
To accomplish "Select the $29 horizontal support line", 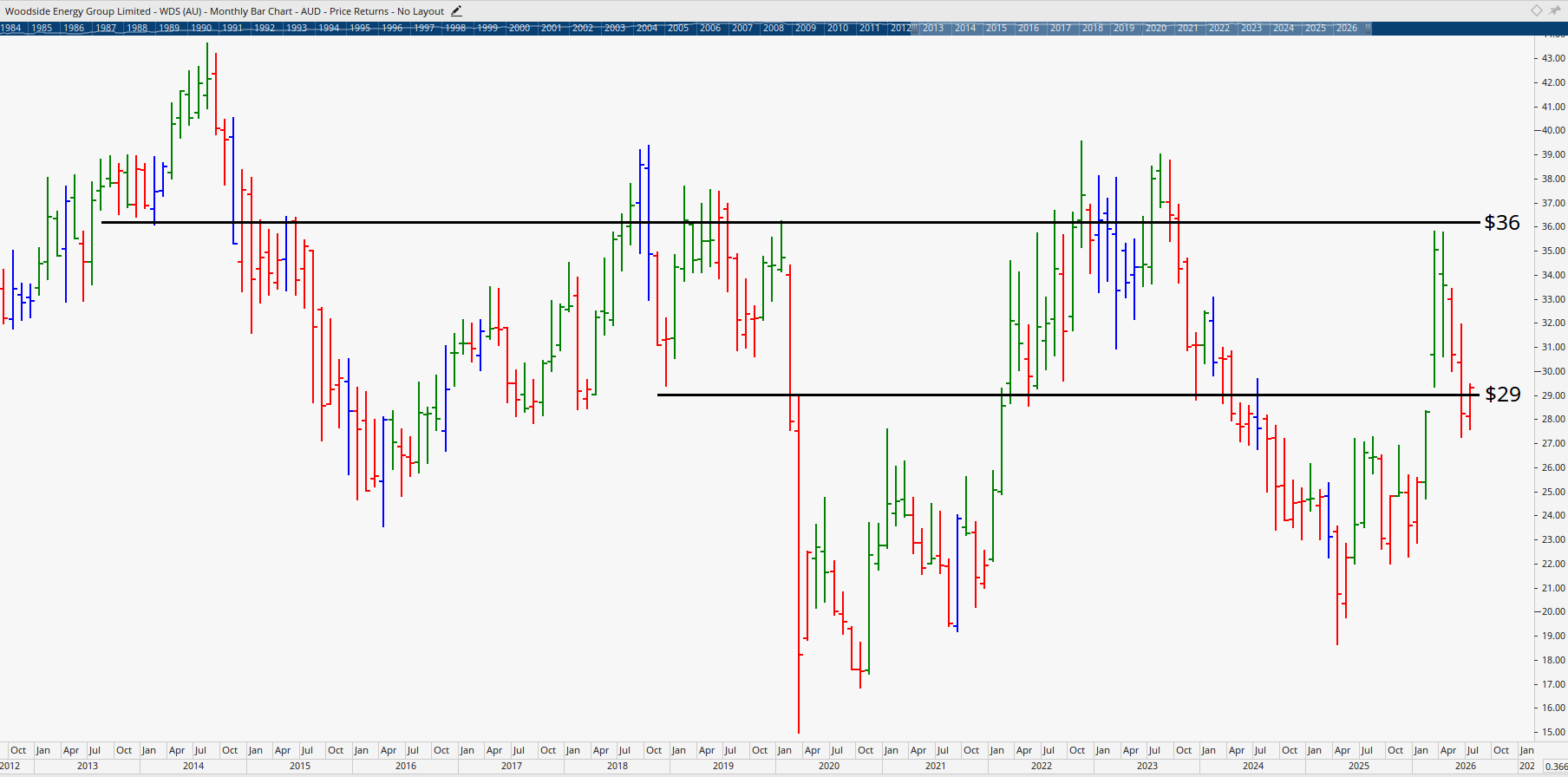I will [1068, 395].
